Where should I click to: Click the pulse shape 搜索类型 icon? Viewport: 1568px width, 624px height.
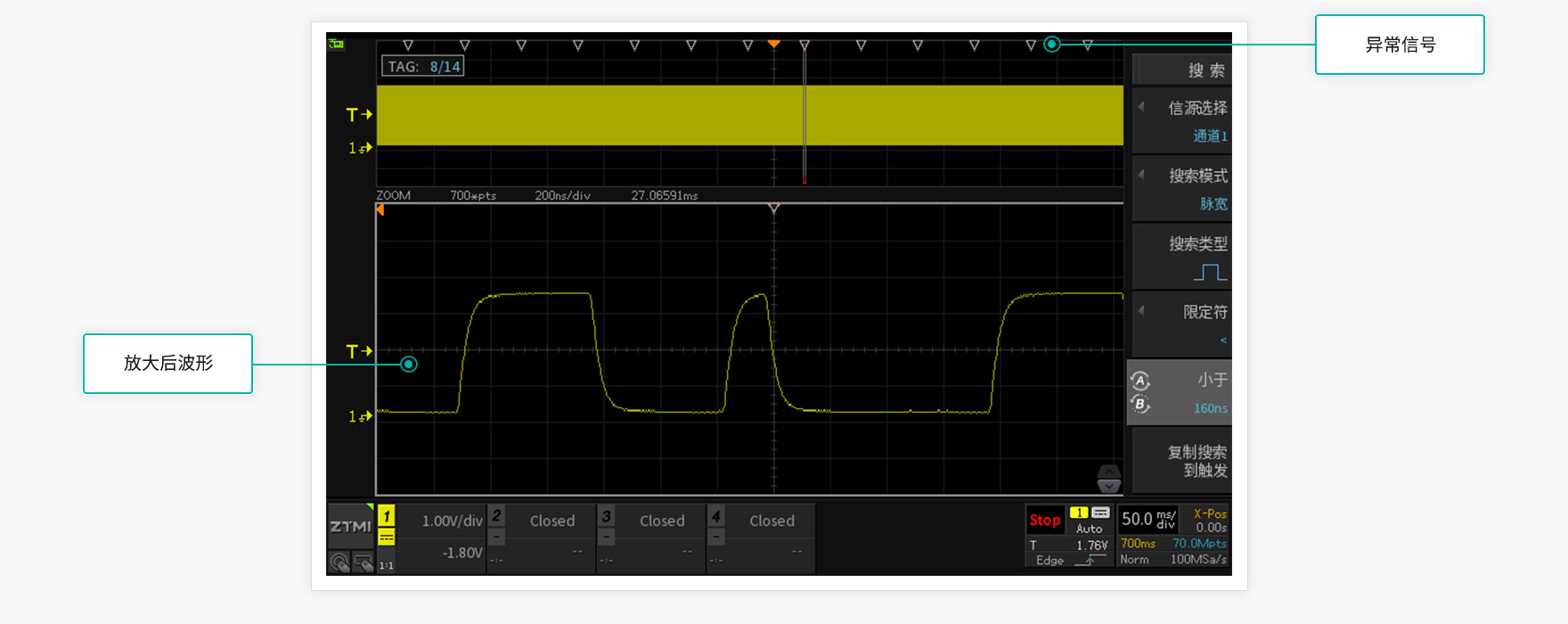[x=1210, y=272]
